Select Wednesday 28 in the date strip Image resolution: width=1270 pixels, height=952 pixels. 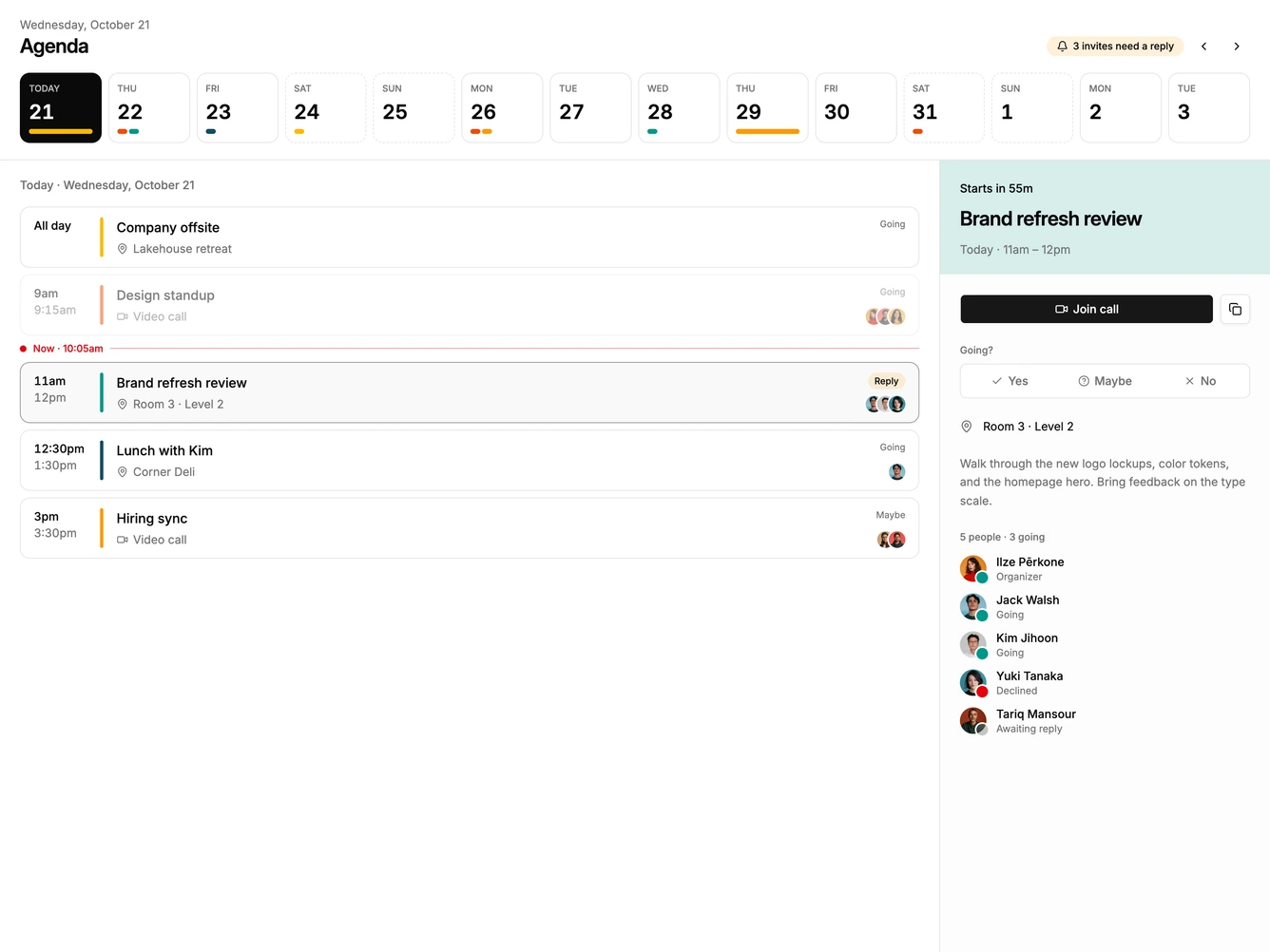click(679, 108)
